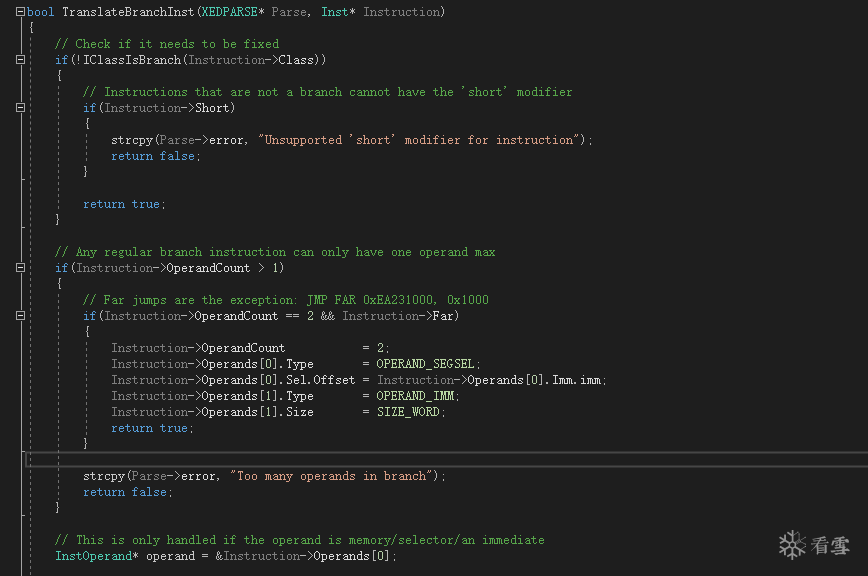Image resolution: width=868 pixels, height=576 pixels.
Task: Click the "Too many operands in branch" string
Action: pos(334,476)
